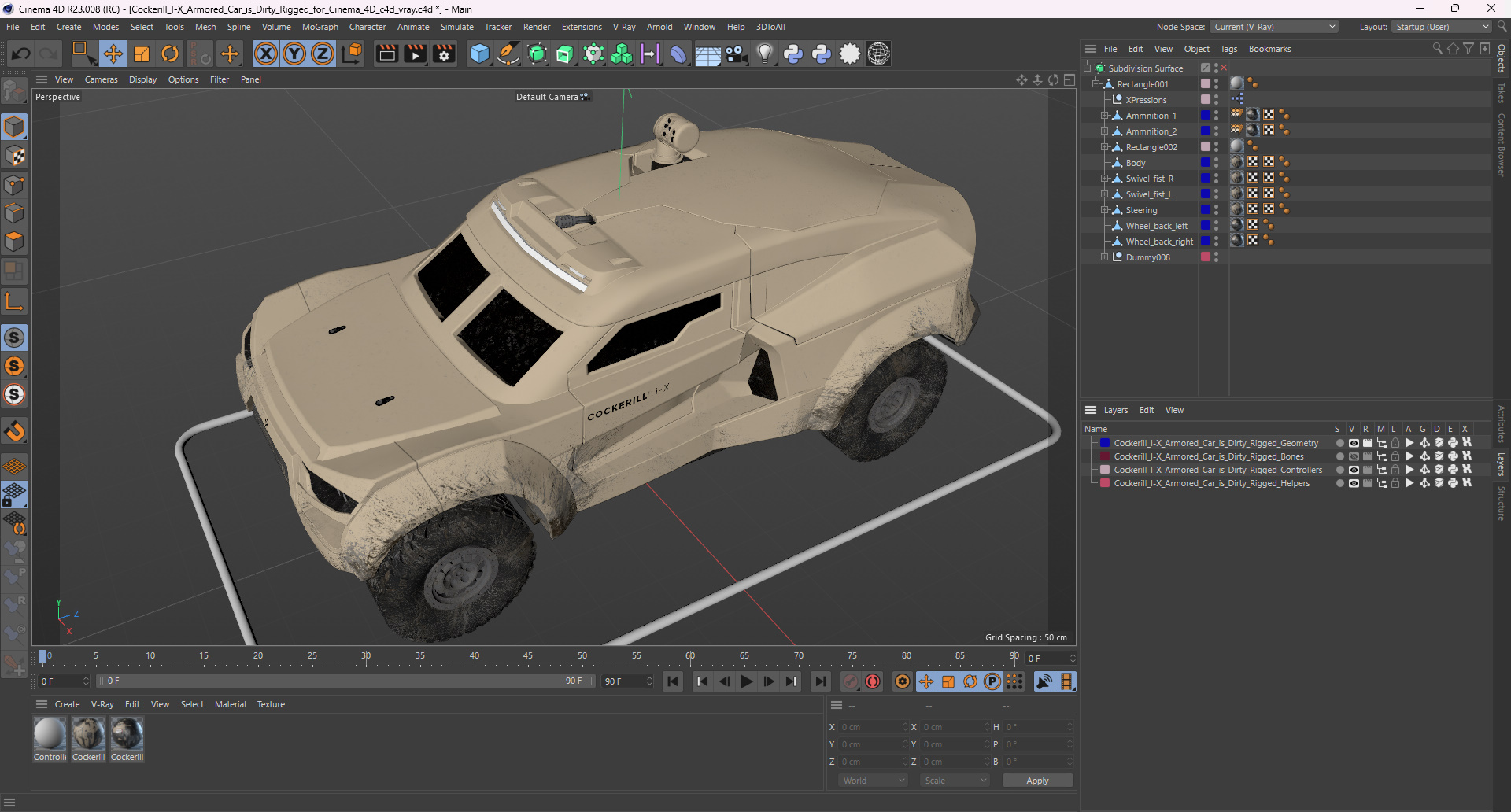This screenshot has height=812, width=1511.
Task: Open Render View clapperboard icon
Action: coord(386,54)
